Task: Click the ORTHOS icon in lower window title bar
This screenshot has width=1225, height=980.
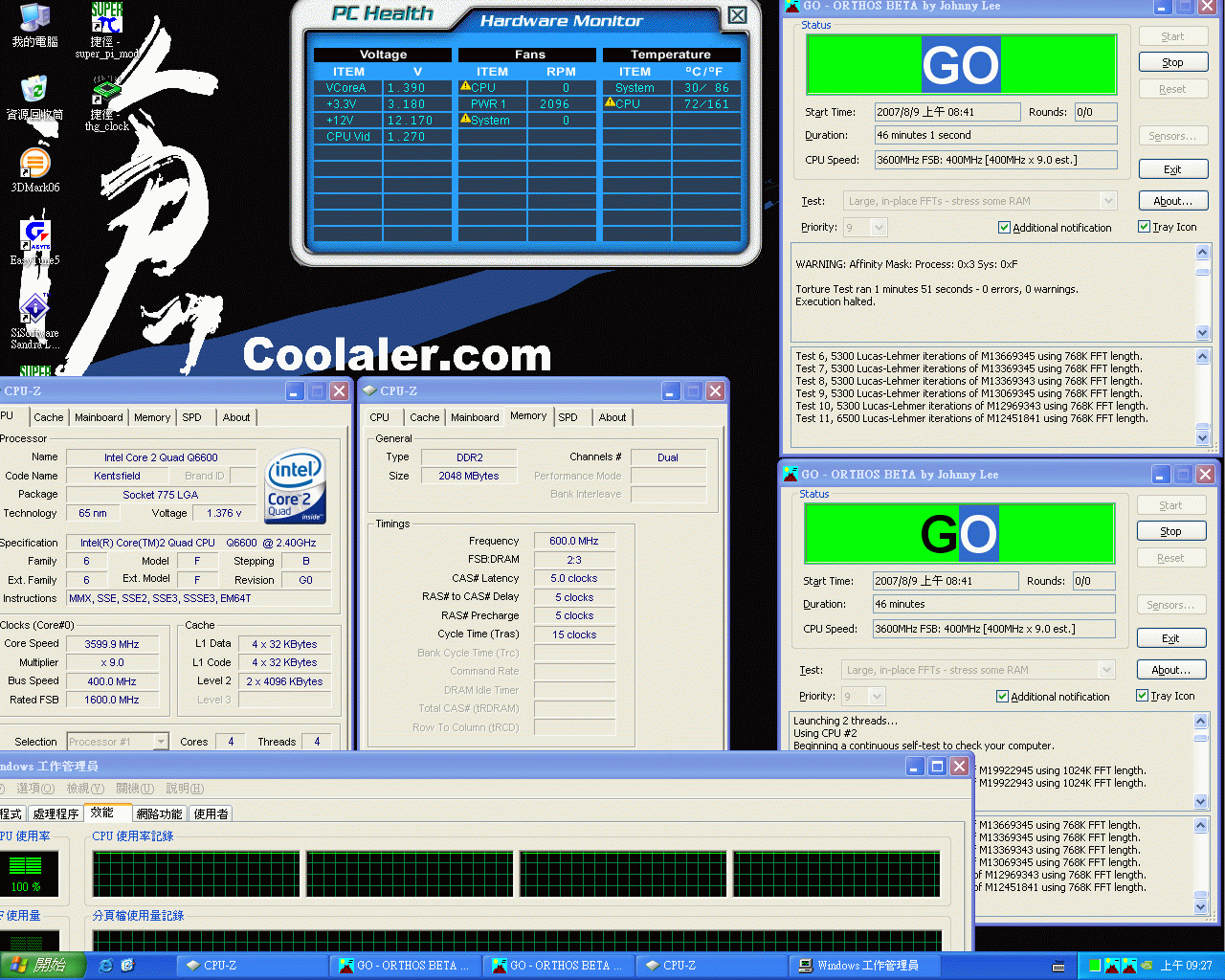Action: (791, 474)
